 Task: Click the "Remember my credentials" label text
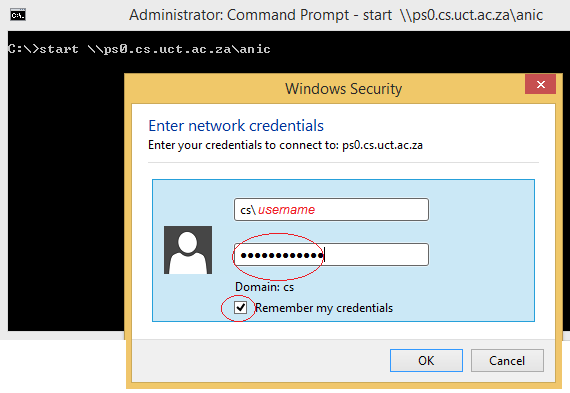click(324, 308)
